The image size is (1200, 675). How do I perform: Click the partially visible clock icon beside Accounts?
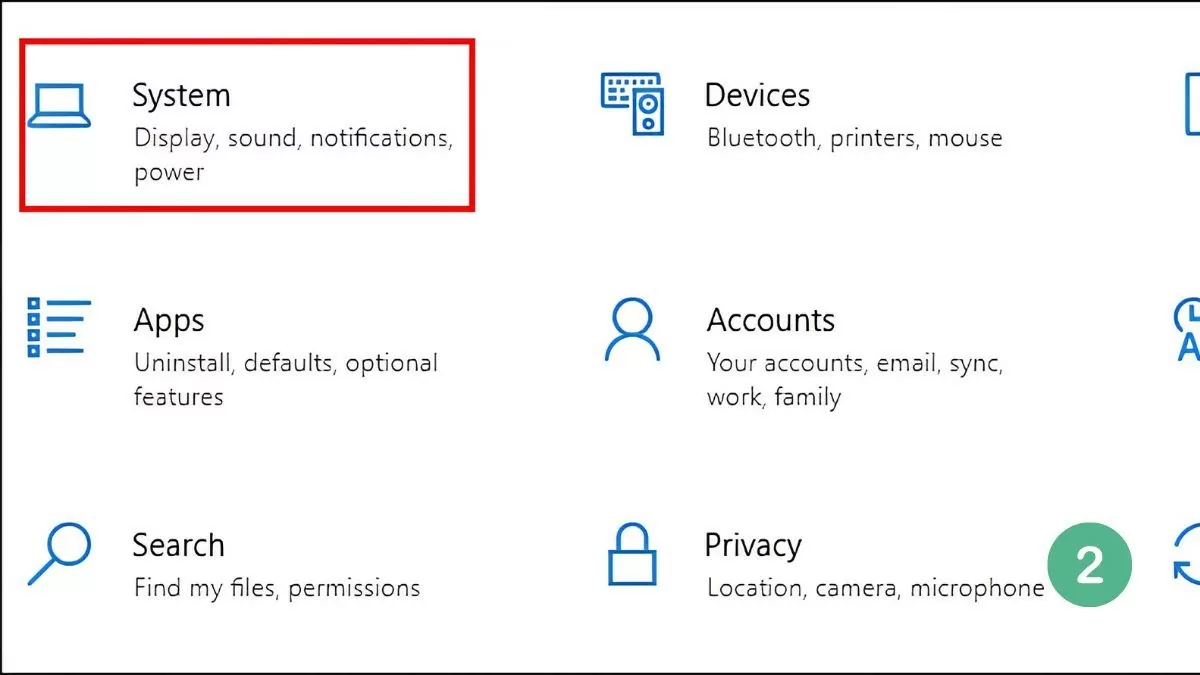pyautogui.click(x=1187, y=330)
